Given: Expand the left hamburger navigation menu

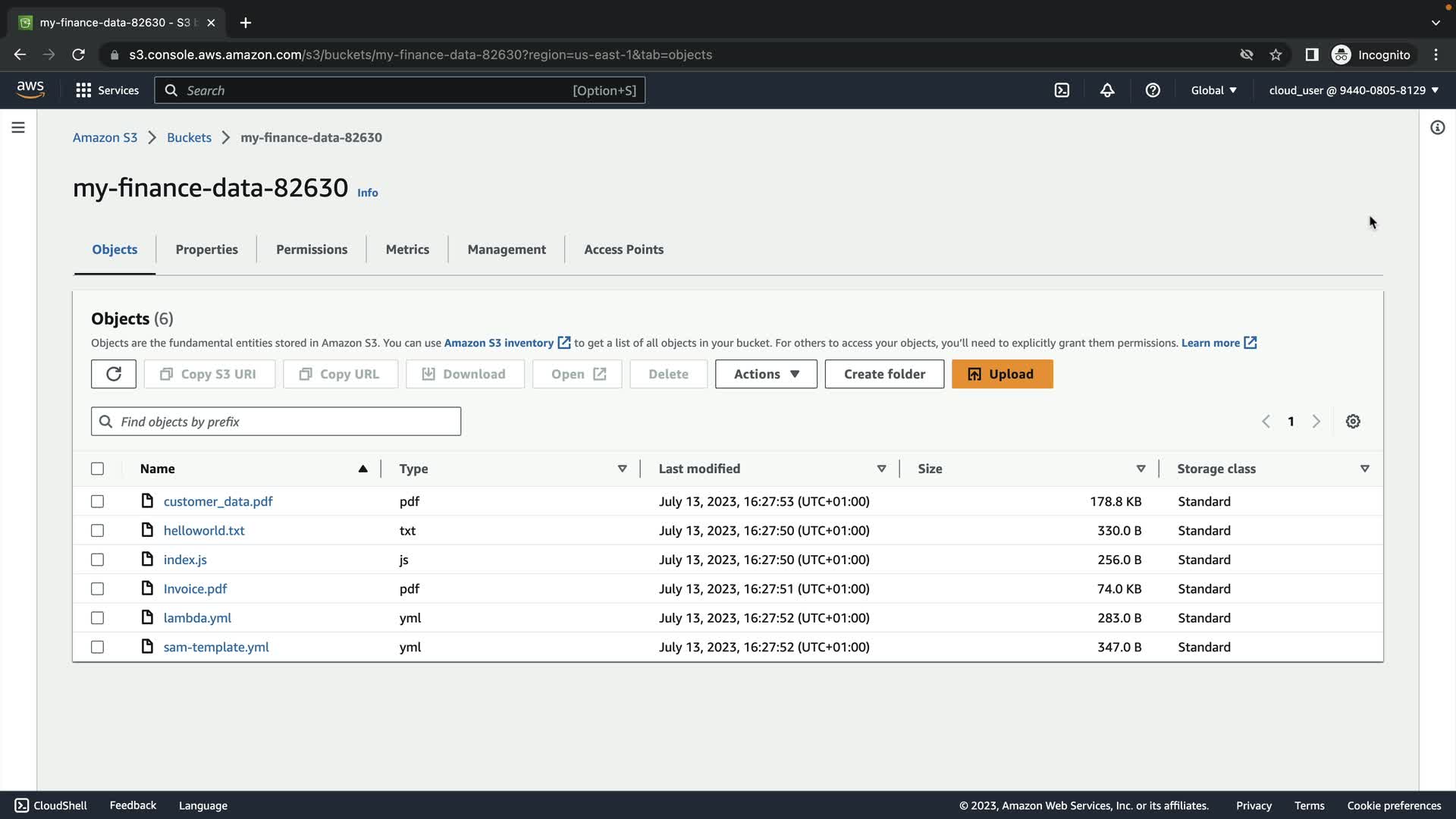Looking at the screenshot, I should click(x=18, y=127).
